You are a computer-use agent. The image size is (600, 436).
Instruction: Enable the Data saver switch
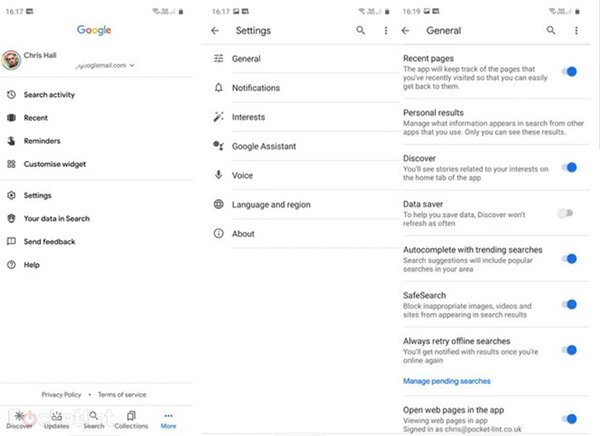[x=566, y=213]
